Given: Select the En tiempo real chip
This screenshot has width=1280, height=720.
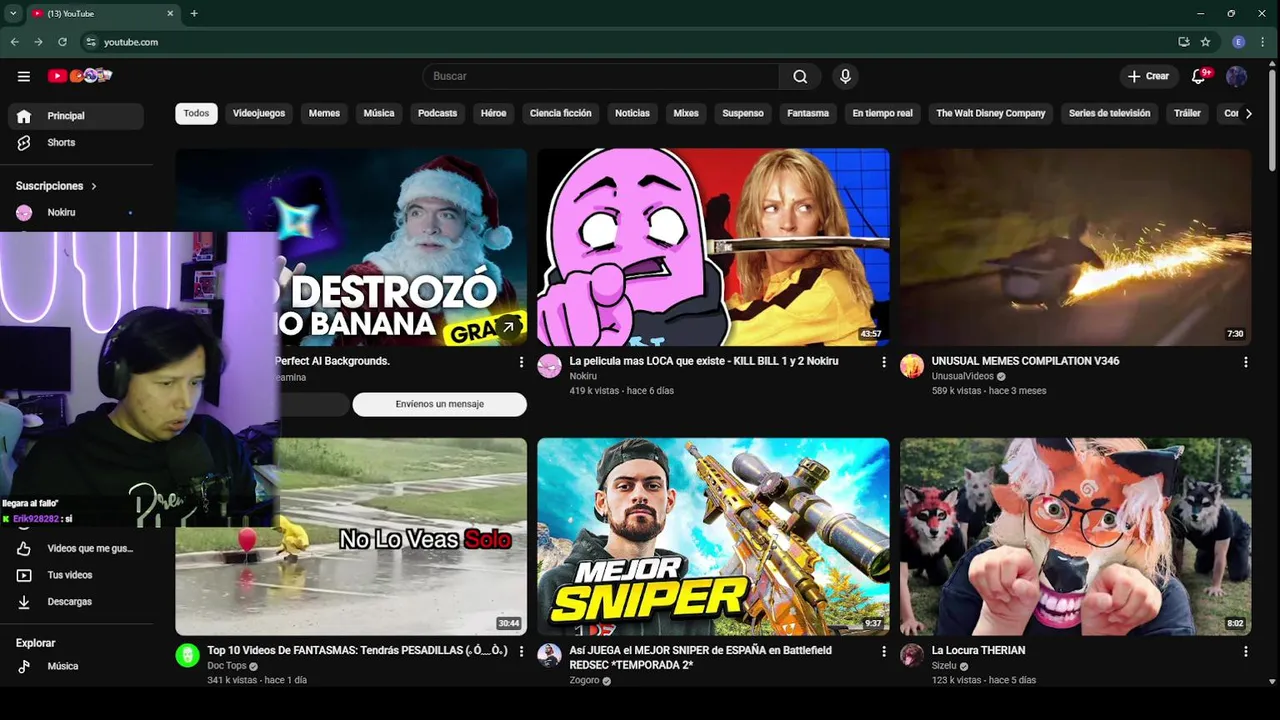Looking at the screenshot, I should tap(882, 113).
